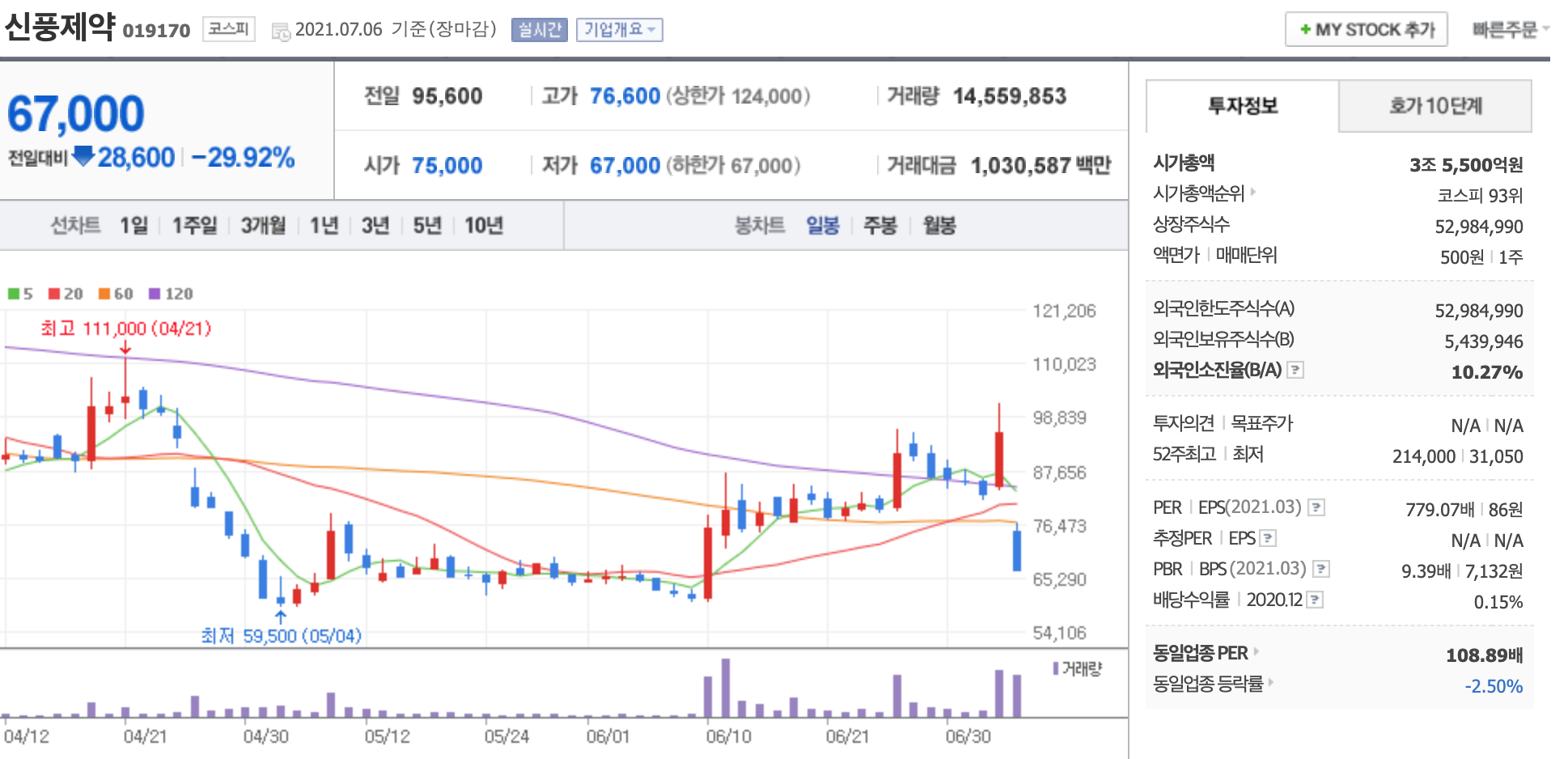1568x759 pixels.
Task: Click the 거래대금 value 1,030,587 백만
Action: coord(1041,166)
